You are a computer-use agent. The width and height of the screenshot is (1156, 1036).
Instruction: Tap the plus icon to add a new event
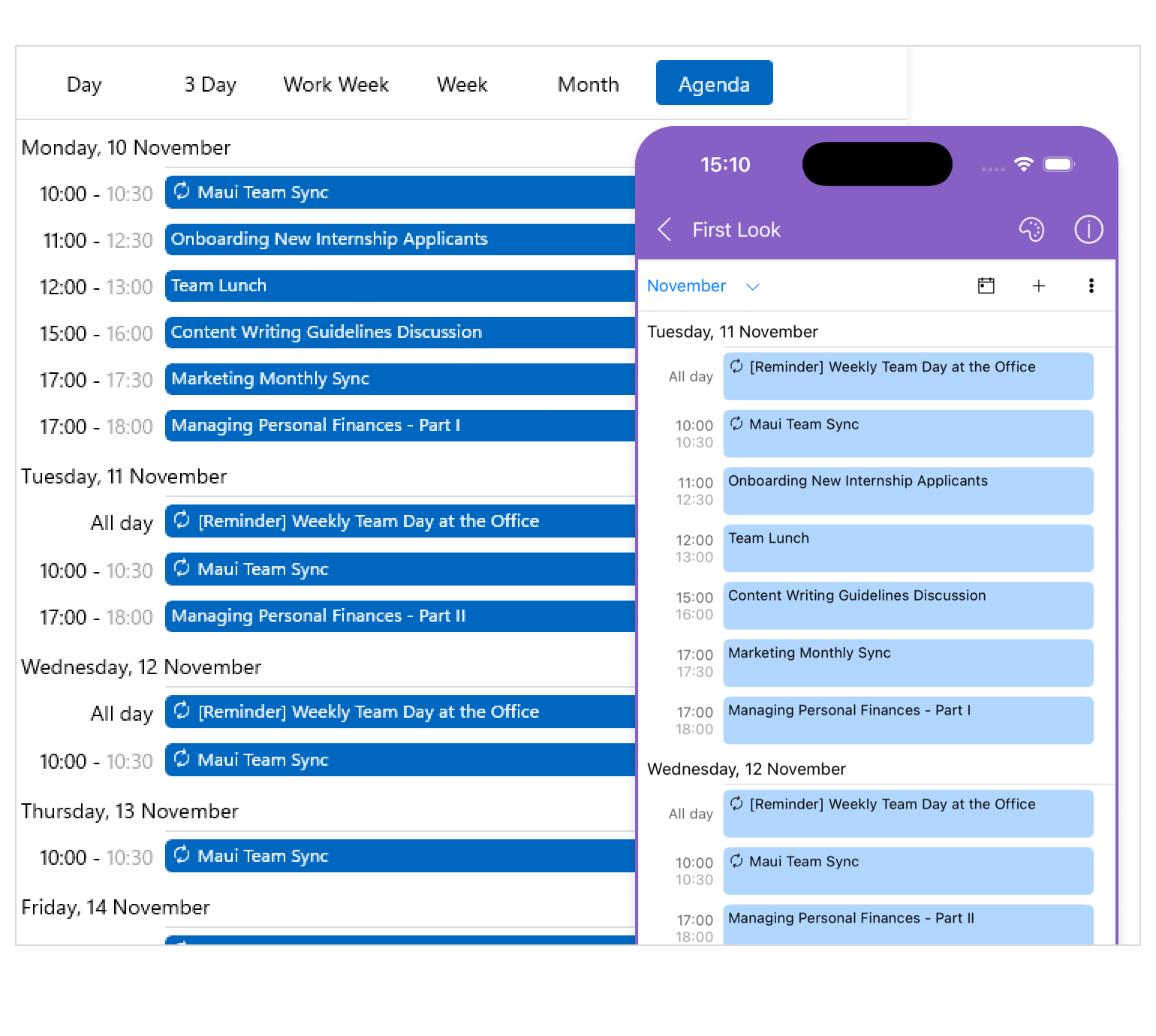click(x=1040, y=286)
